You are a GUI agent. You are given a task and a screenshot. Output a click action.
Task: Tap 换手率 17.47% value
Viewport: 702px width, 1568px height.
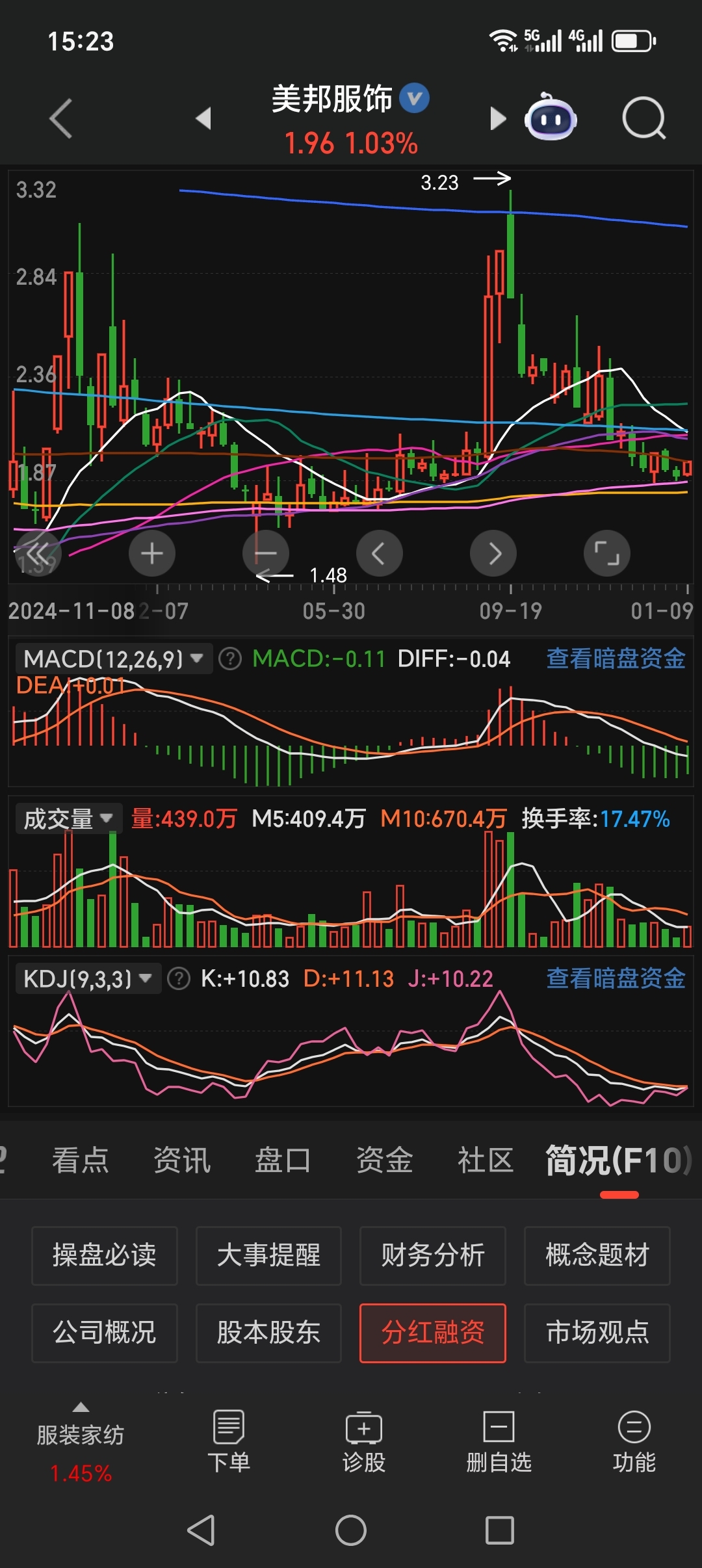[x=596, y=818]
